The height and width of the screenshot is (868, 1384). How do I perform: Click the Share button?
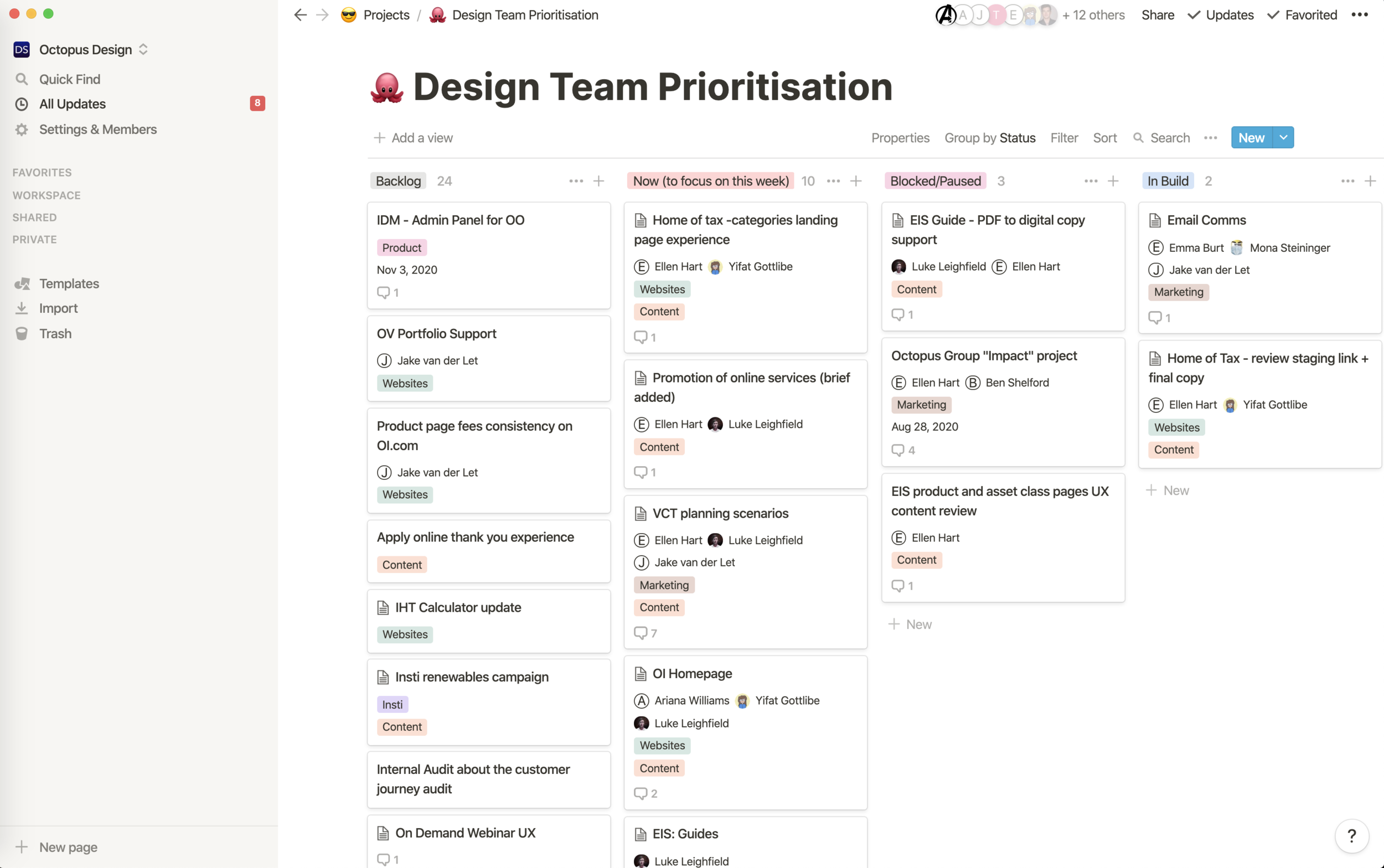(1157, 15)
